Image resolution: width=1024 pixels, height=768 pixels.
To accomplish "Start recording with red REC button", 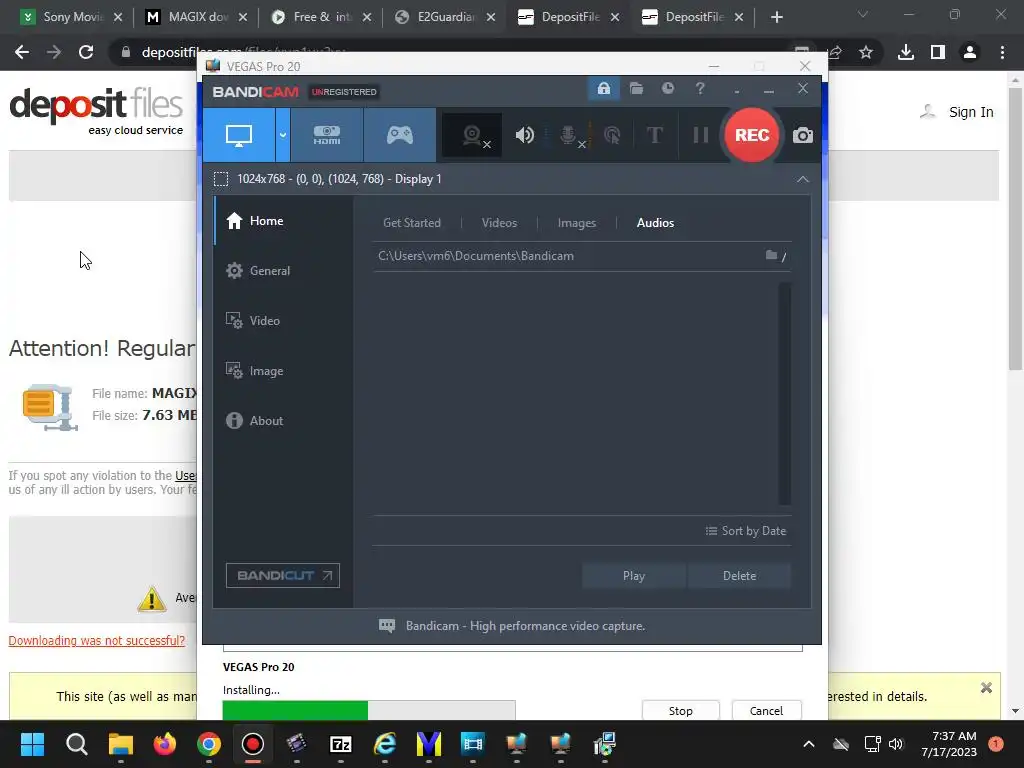I will click(x=752, y=135).
